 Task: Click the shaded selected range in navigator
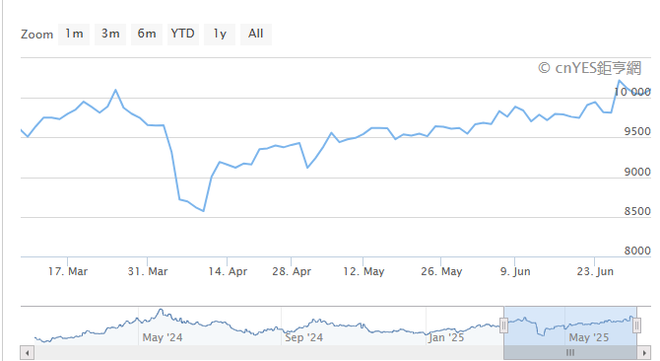coord(570,326)
